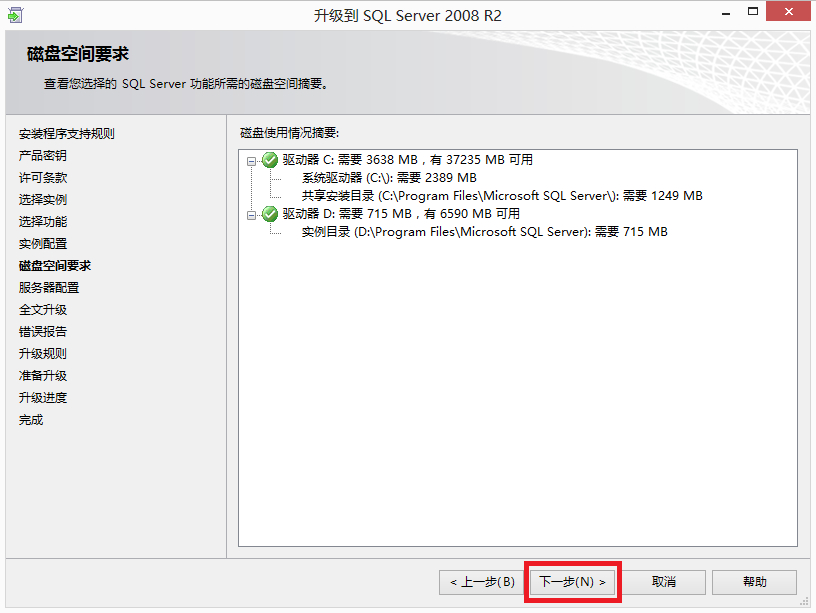Select the 升级规则 step in sidebar
This screenshot has width=816, height=613.
coord(43,354)
